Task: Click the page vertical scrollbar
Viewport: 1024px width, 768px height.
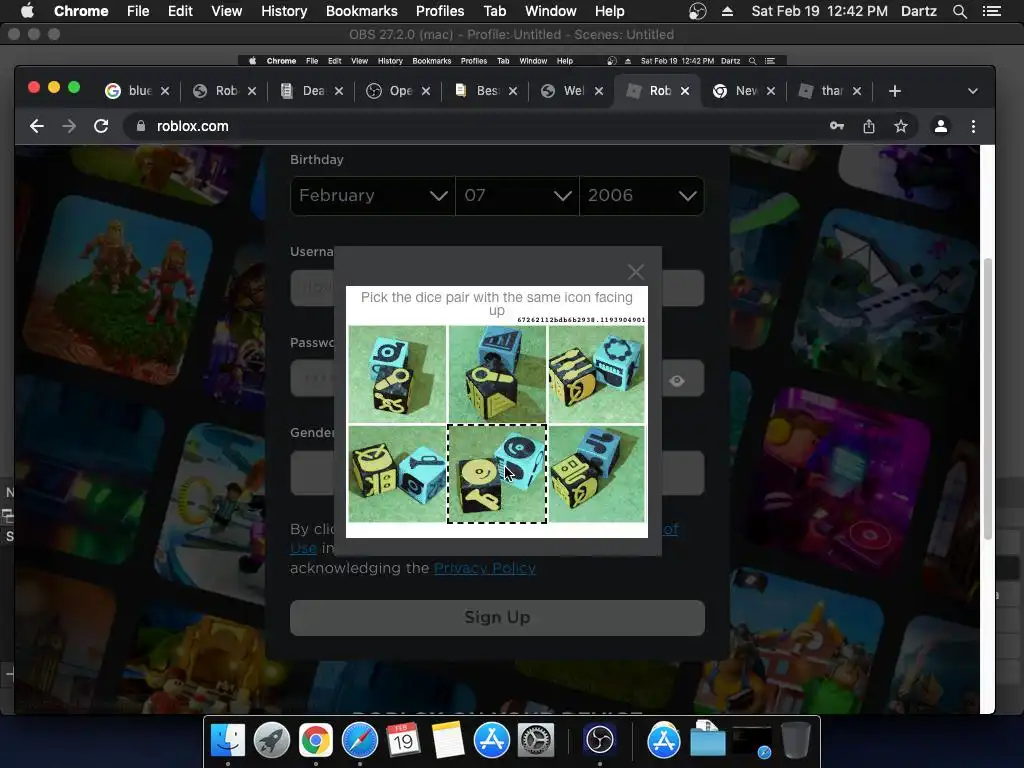Action: [x=987, y=398]
